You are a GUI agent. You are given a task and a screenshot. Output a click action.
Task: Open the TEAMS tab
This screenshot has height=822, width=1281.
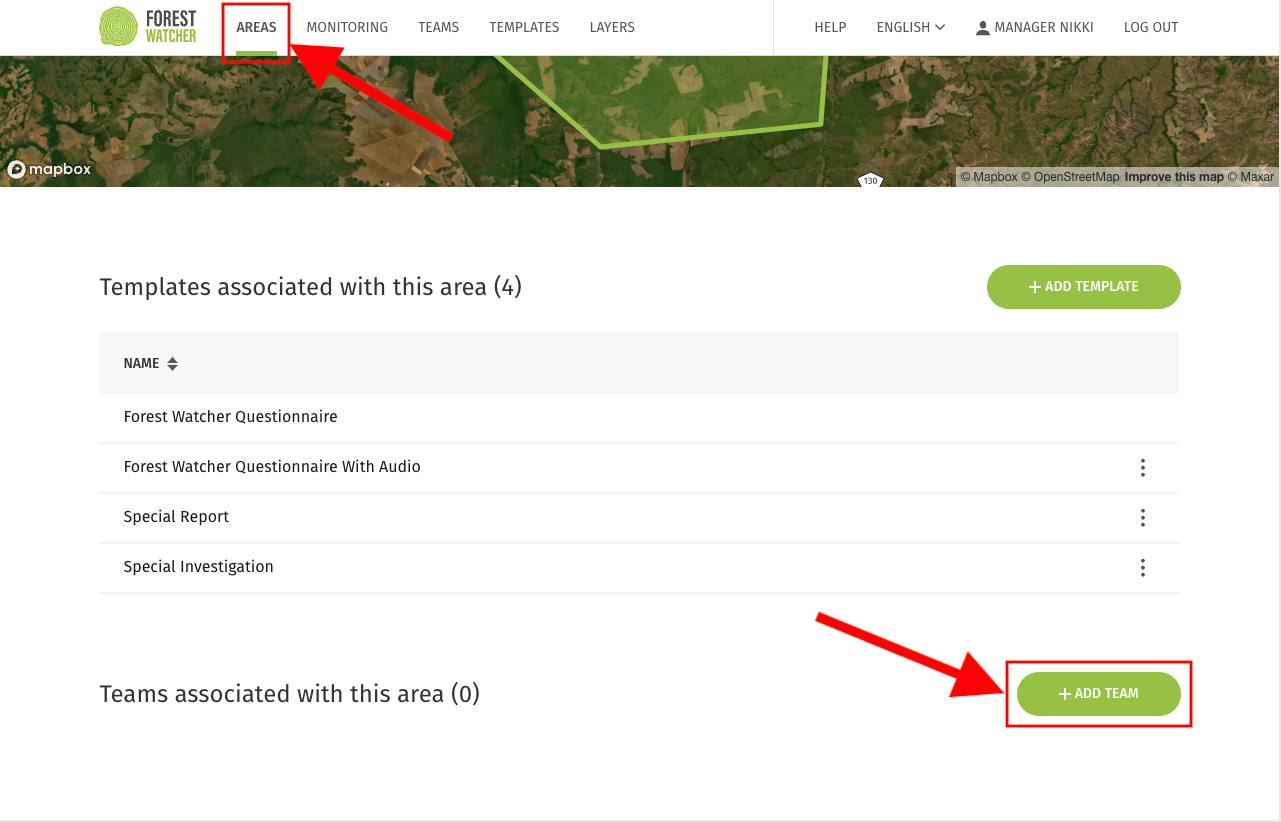[x=438, y=27]
